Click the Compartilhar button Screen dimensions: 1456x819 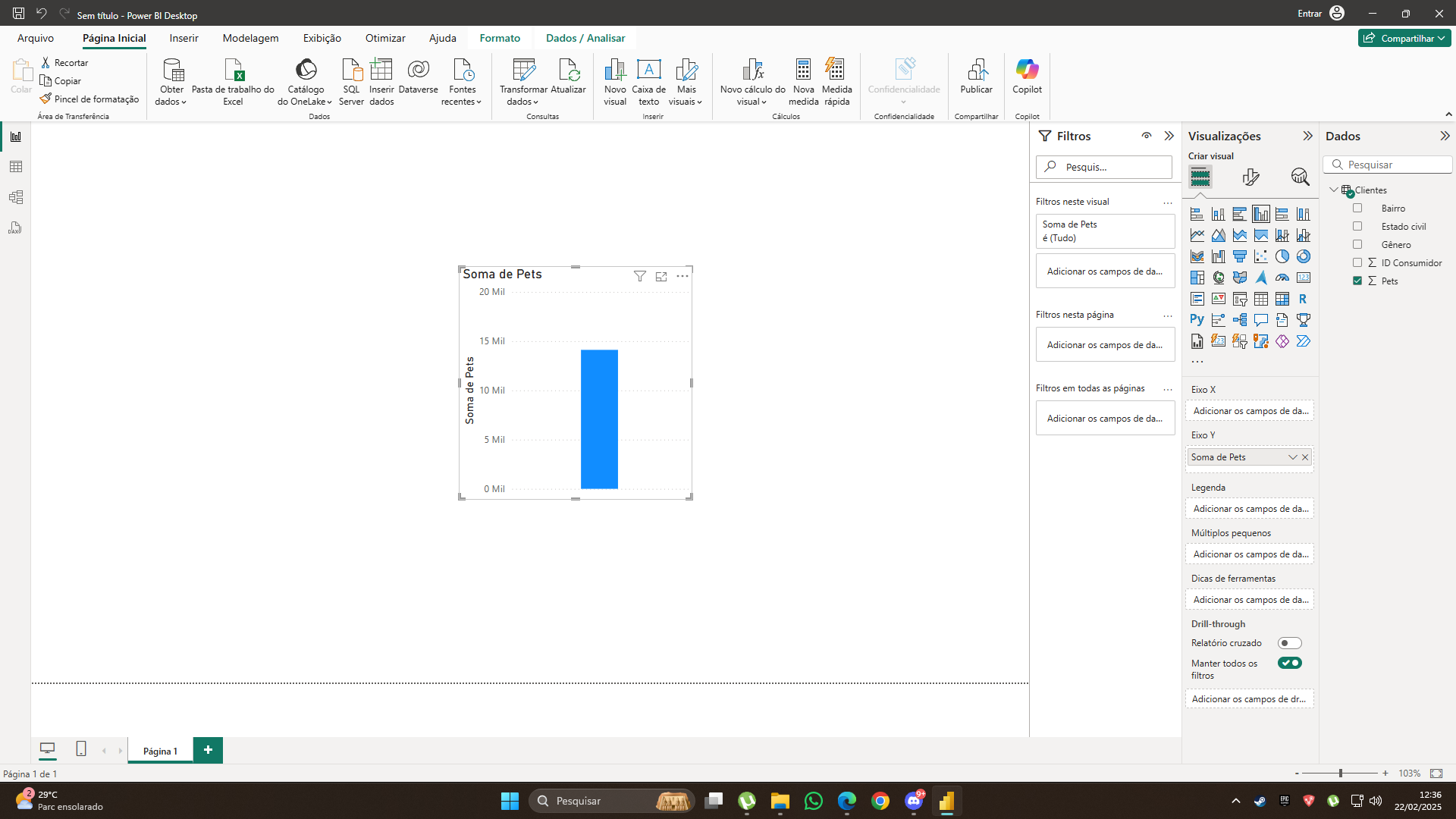[x=1404, y=38]
